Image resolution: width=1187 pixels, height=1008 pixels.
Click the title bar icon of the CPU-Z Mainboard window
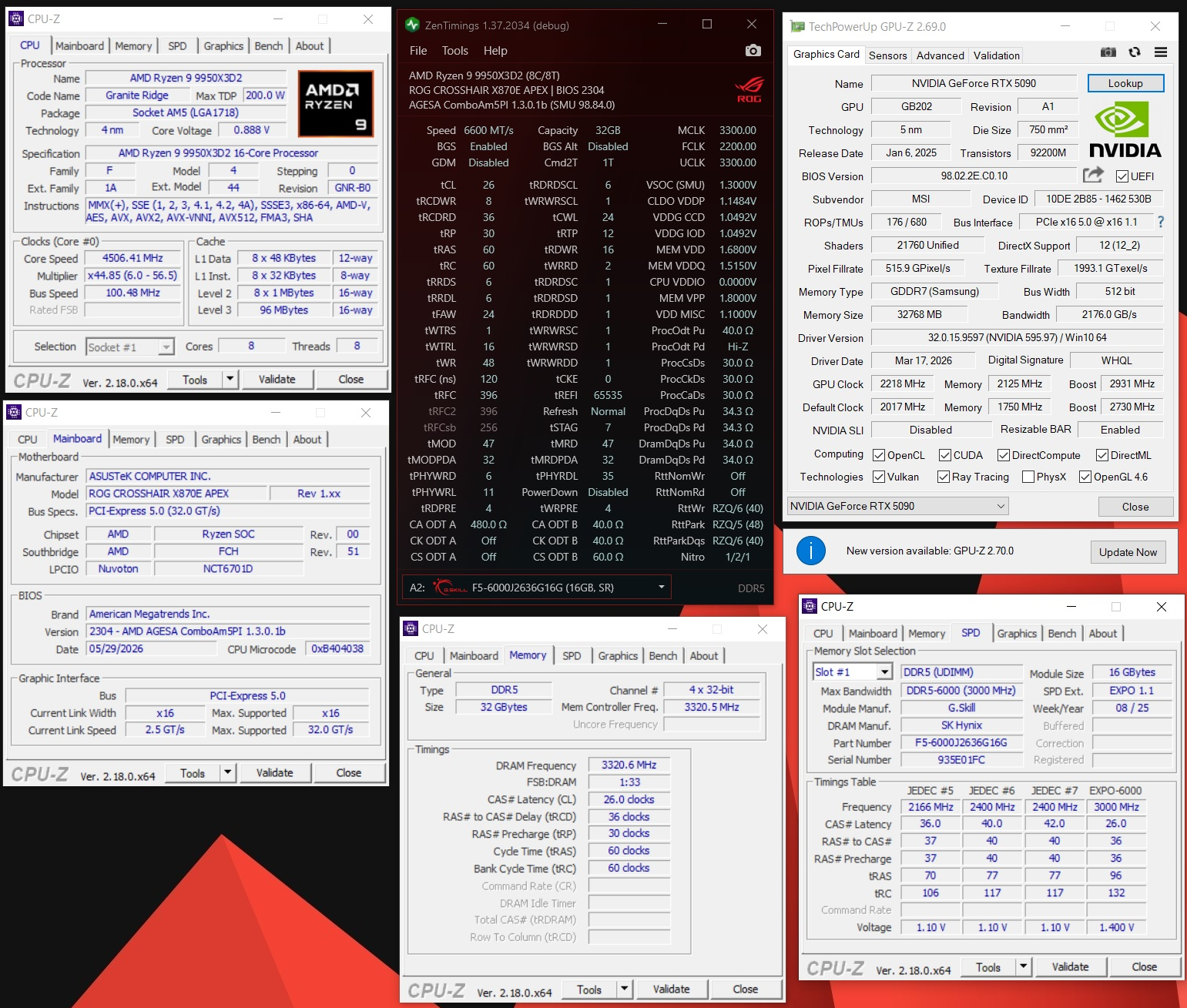tap(14, 412)
